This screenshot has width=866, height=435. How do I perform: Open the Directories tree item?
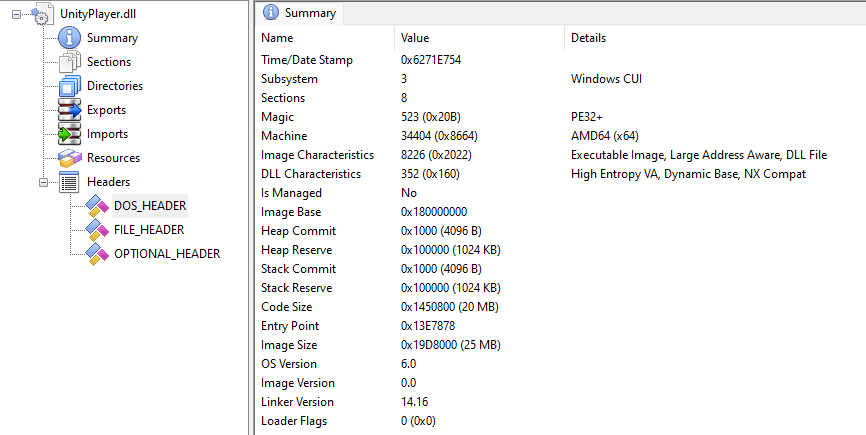pos(115,86)
